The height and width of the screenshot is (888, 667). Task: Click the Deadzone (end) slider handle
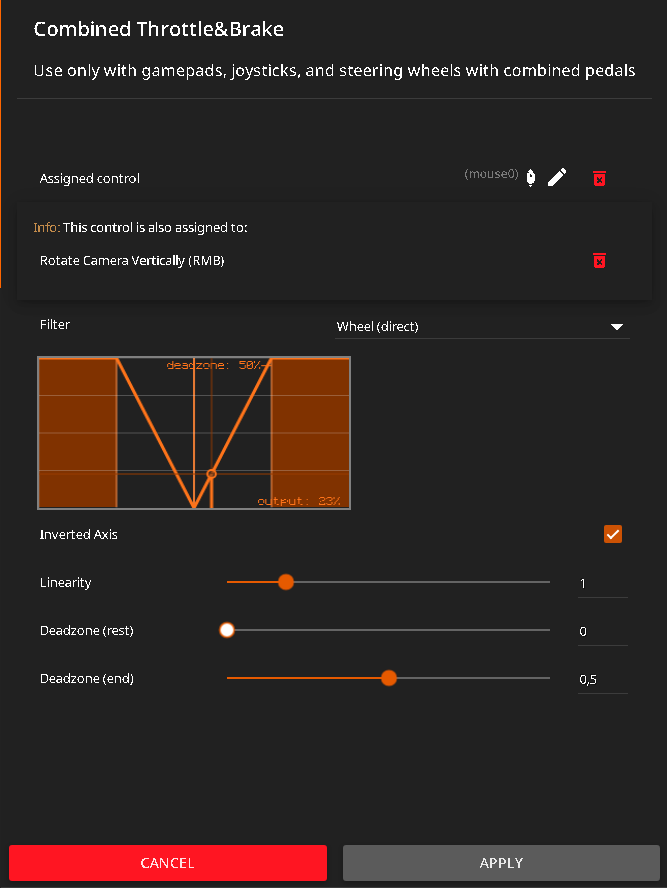coord(389,678)
